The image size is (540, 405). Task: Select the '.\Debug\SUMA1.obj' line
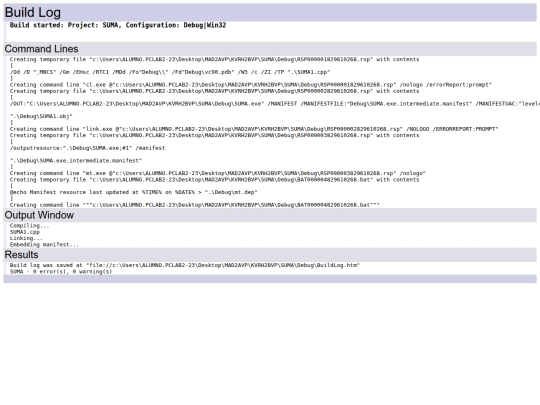tap(41, 116)
